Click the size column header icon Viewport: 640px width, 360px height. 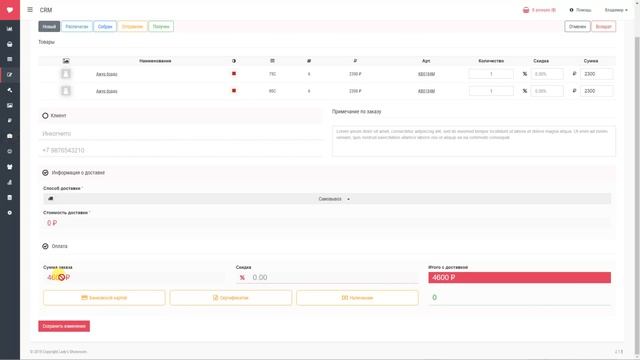[272, 61]
